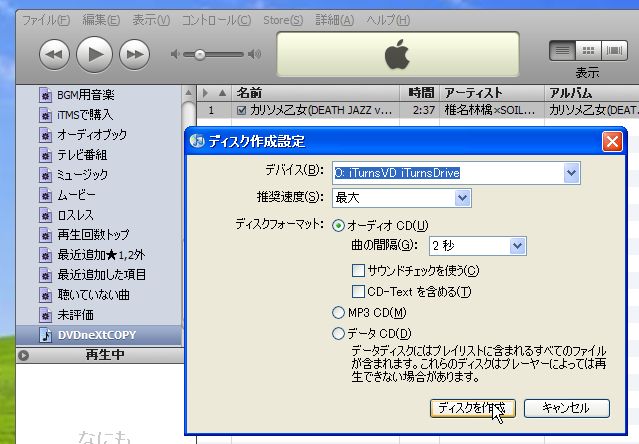Click the sidebar scrollbar up arrow

(x=188, y=93)
